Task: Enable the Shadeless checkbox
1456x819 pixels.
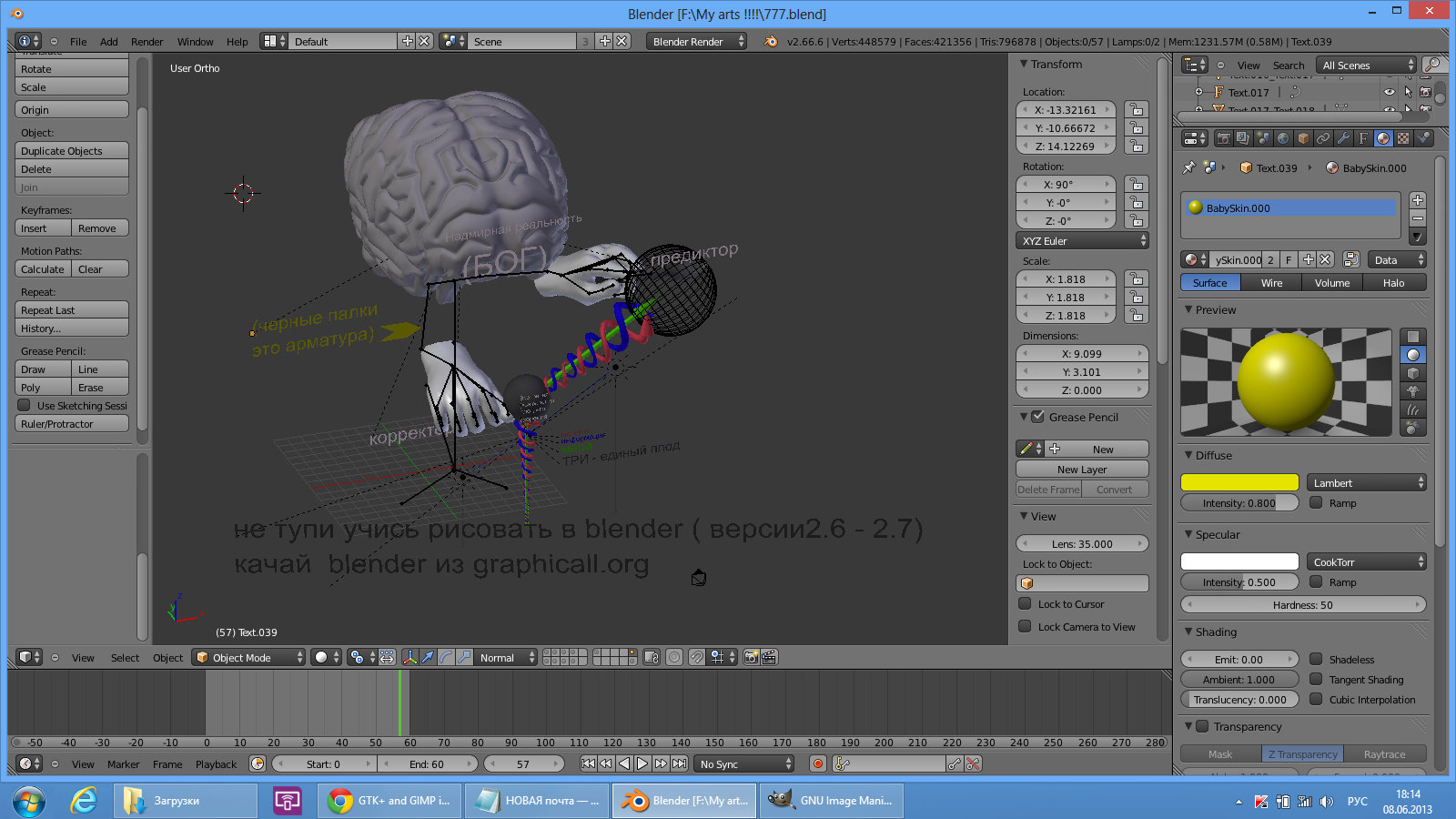Action: click(1316, 659)
